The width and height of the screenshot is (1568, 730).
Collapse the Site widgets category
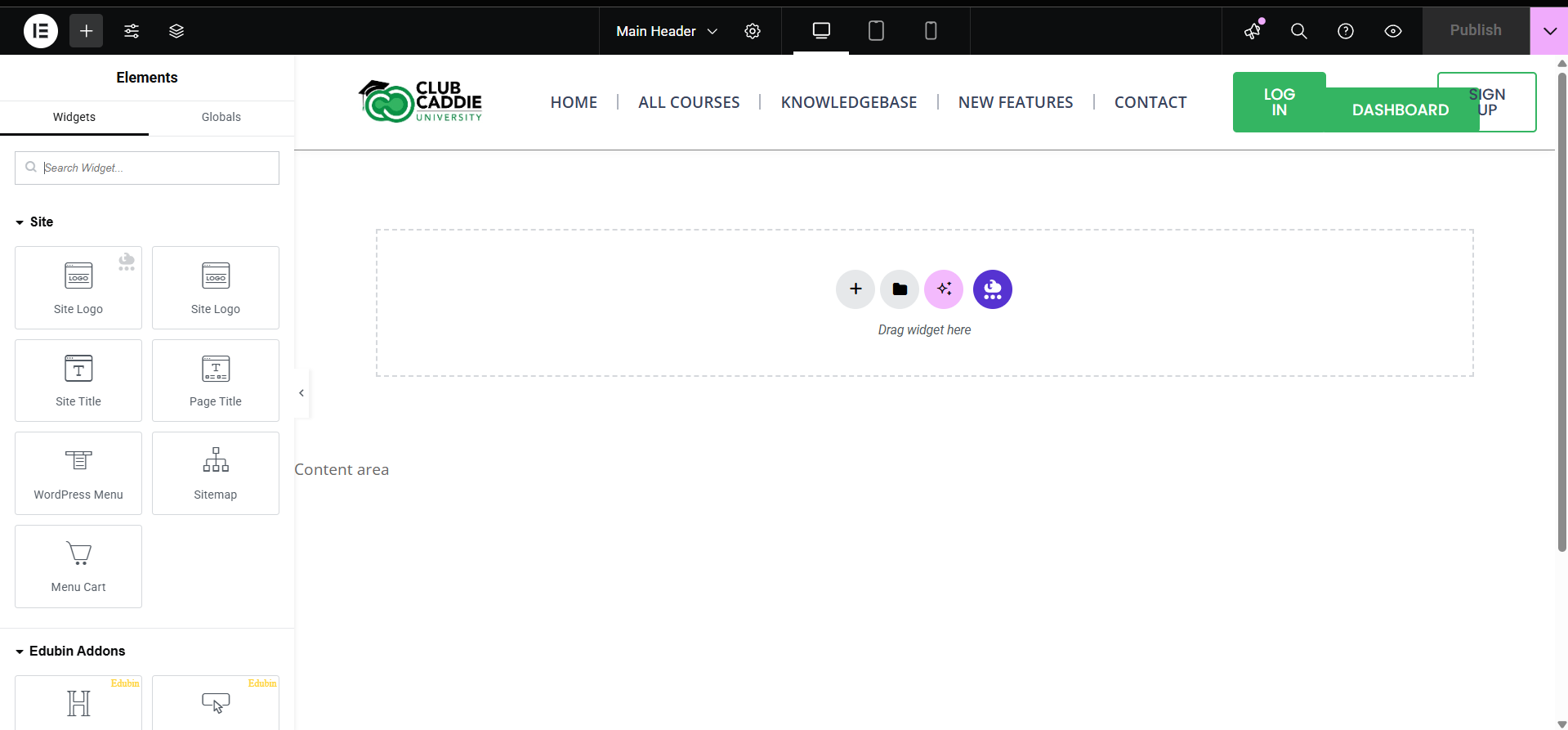point(34,222)
